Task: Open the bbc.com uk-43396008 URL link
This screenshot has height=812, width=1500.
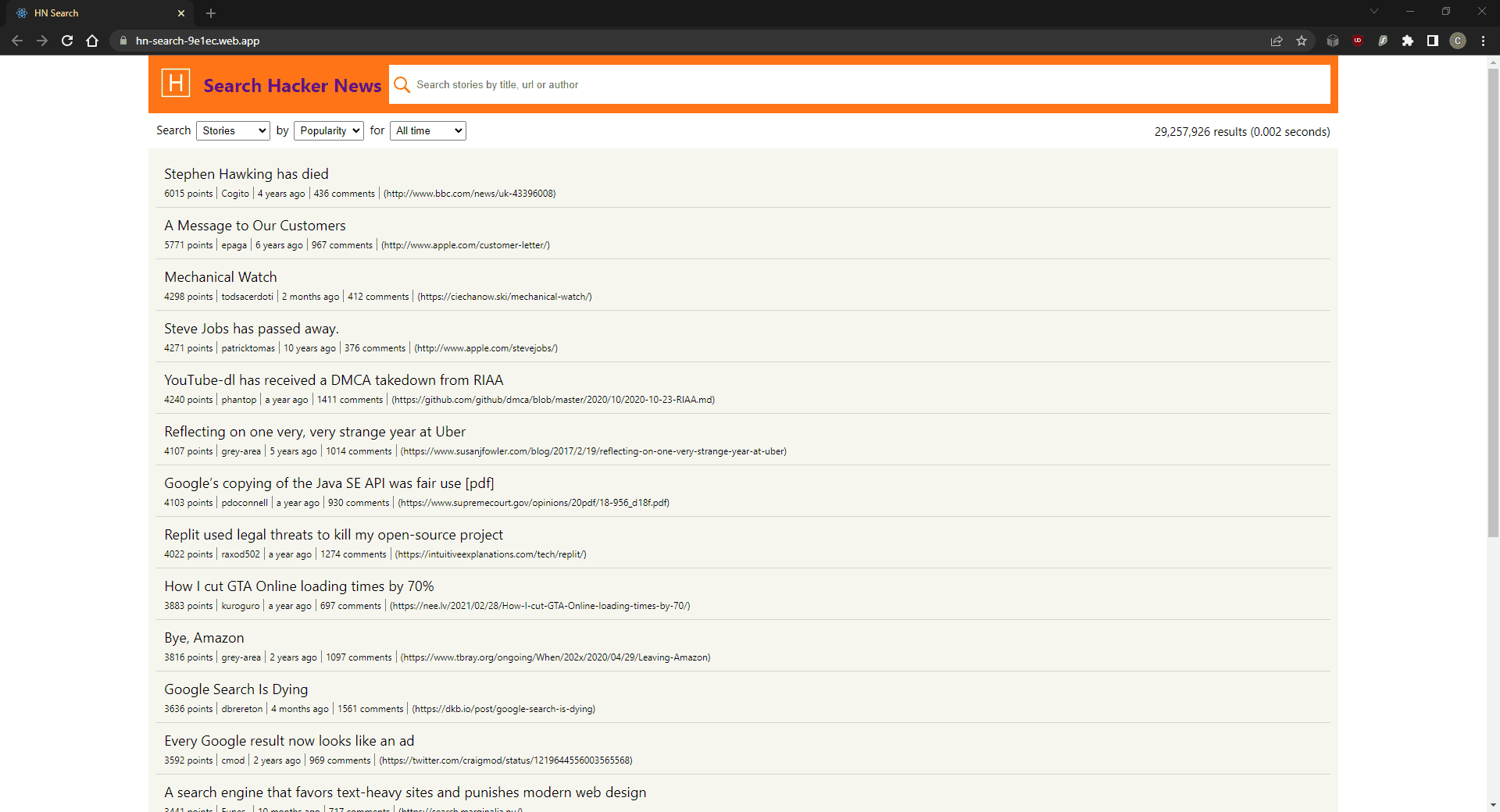Action: (x=470, y=194)
